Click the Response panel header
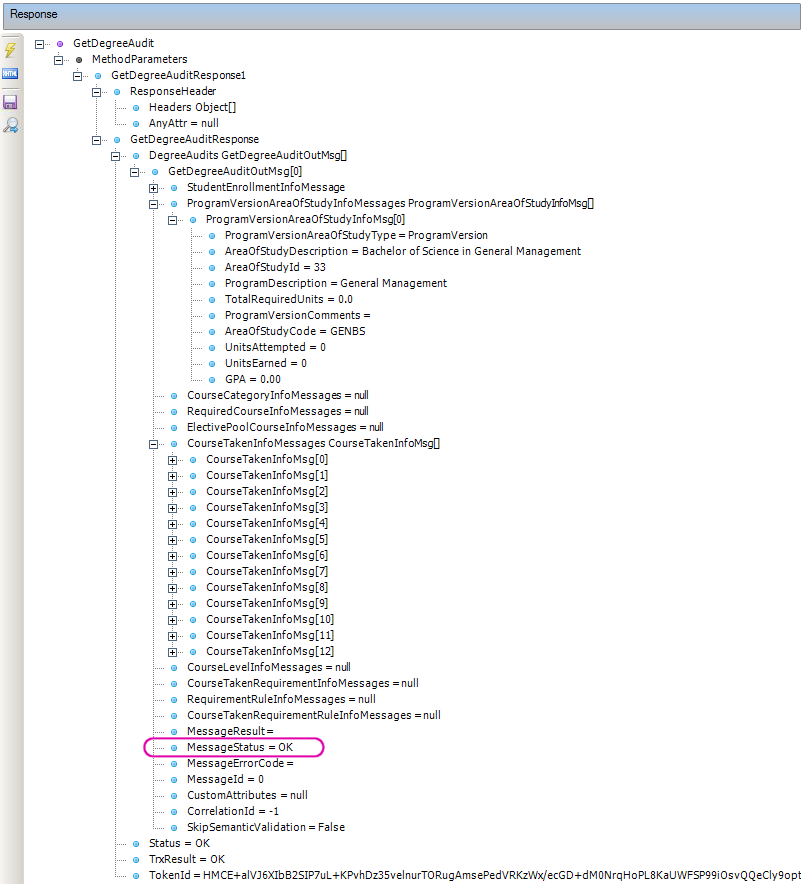Image resolution: width=804 pixels, height=884 pixels. point(401,15)
